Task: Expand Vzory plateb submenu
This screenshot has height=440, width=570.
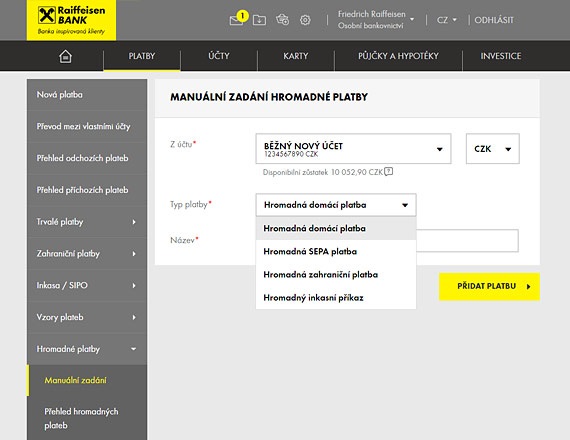Action: tap(87, 317)
